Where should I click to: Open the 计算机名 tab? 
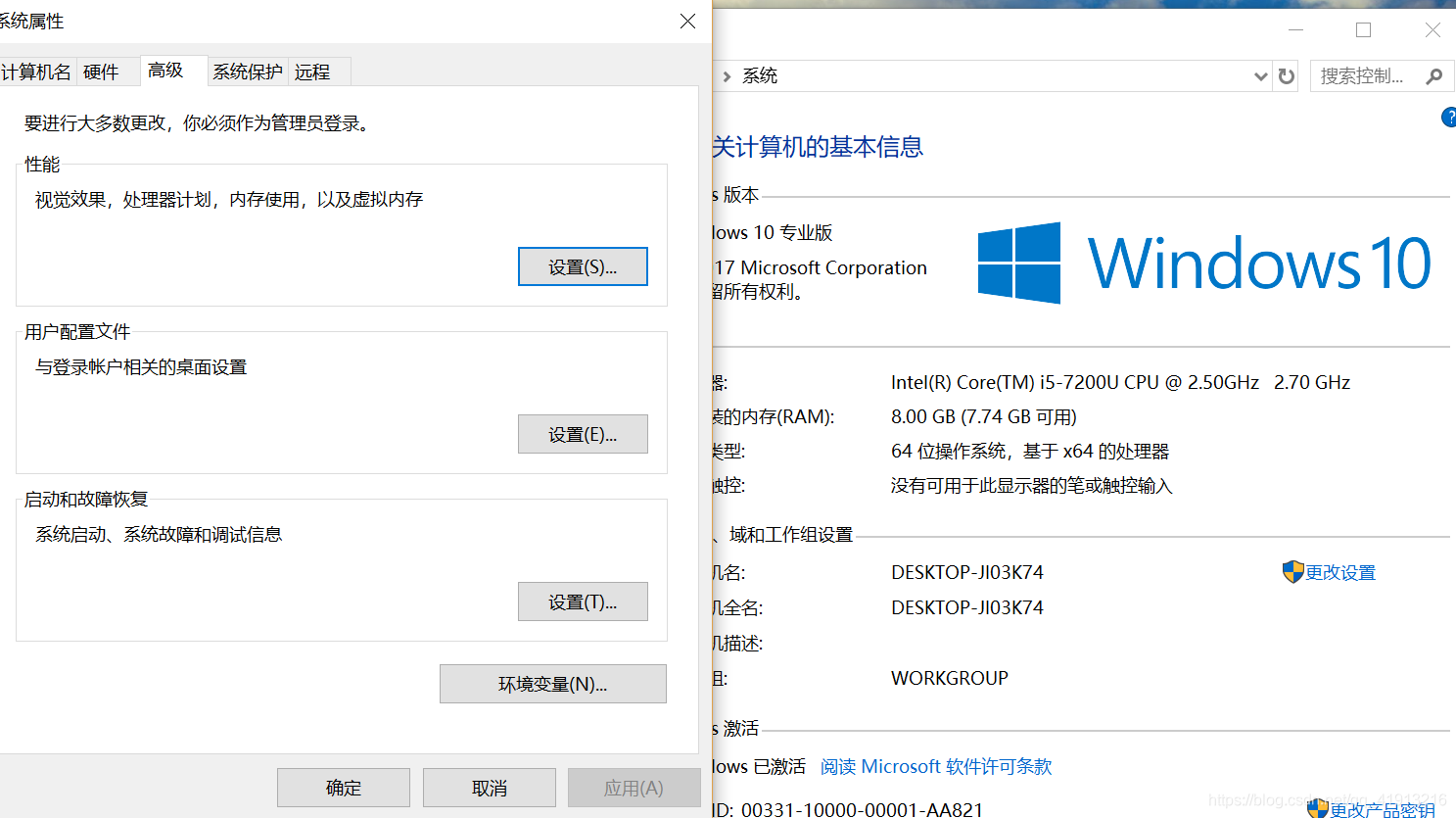point(36,72)
